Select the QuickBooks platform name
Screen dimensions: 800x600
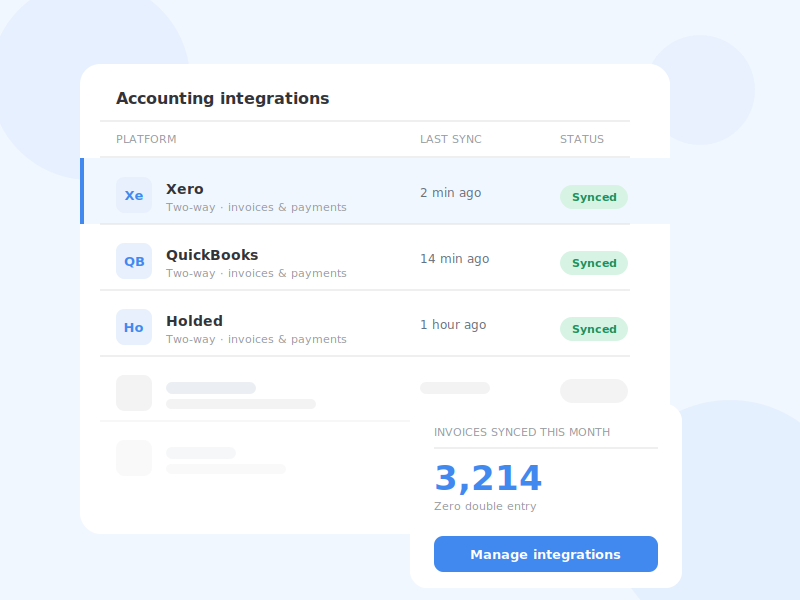pos(212,255)
